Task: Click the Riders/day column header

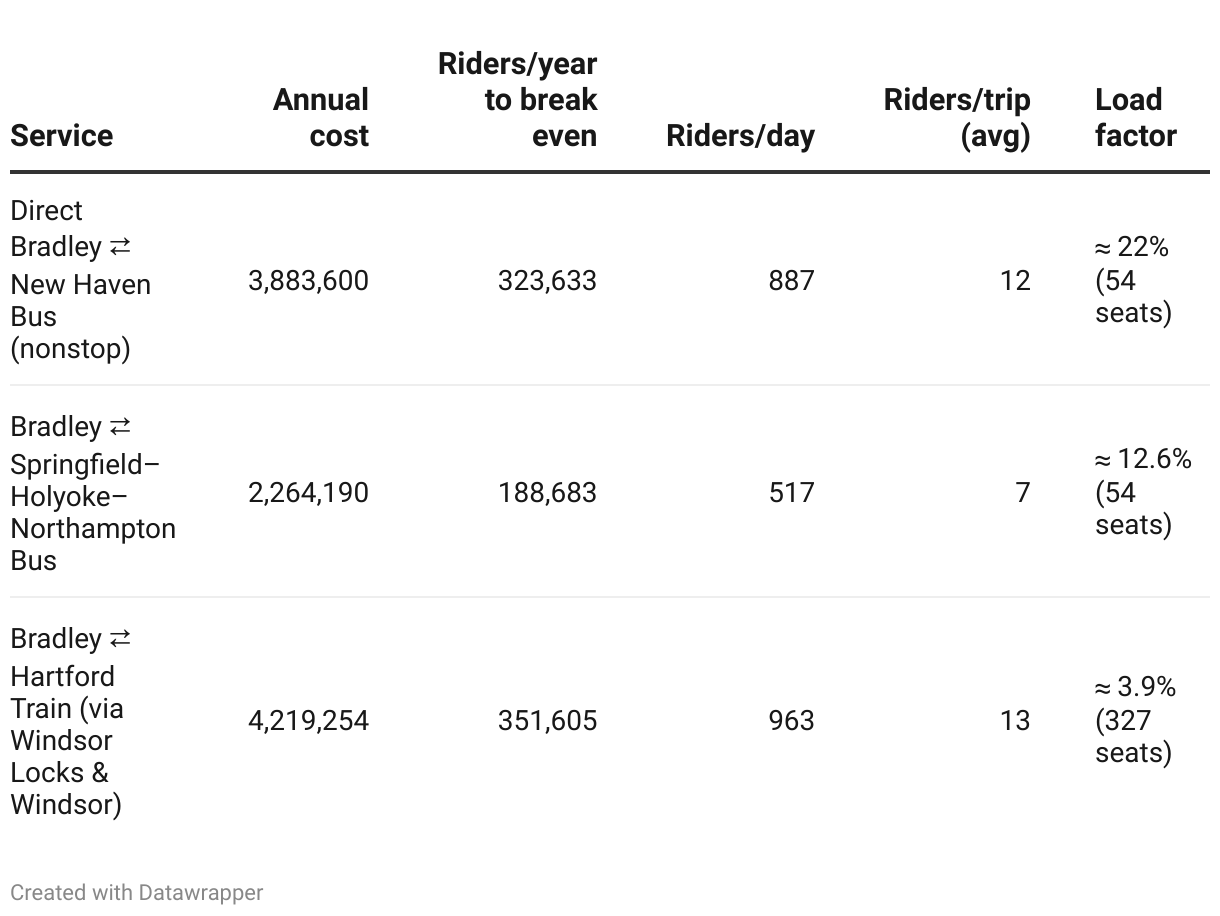Action: coord(740,135)
